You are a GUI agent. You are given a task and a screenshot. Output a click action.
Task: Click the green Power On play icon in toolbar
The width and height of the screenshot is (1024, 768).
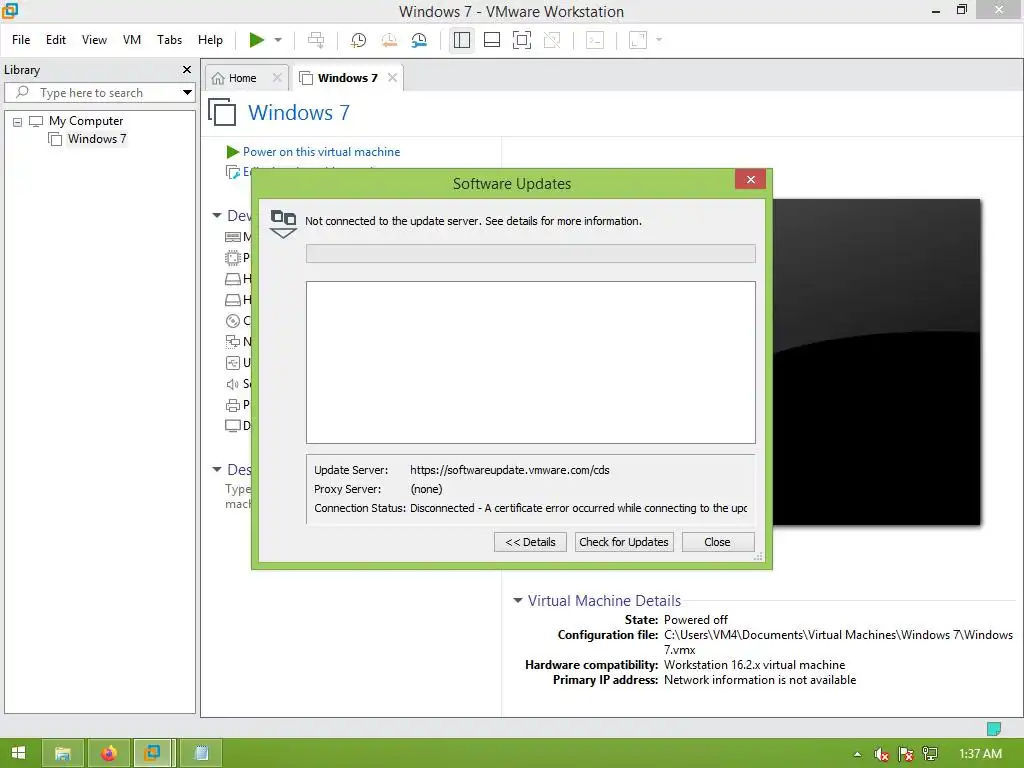(x=257, y=40)
